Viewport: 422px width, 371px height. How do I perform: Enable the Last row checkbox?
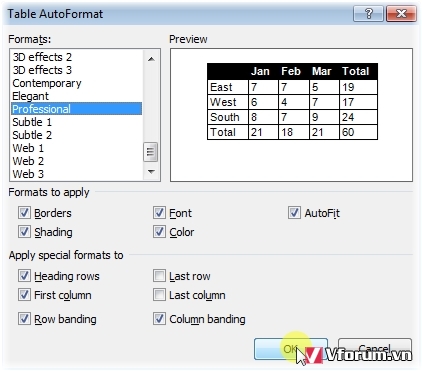tap(159, 276)
